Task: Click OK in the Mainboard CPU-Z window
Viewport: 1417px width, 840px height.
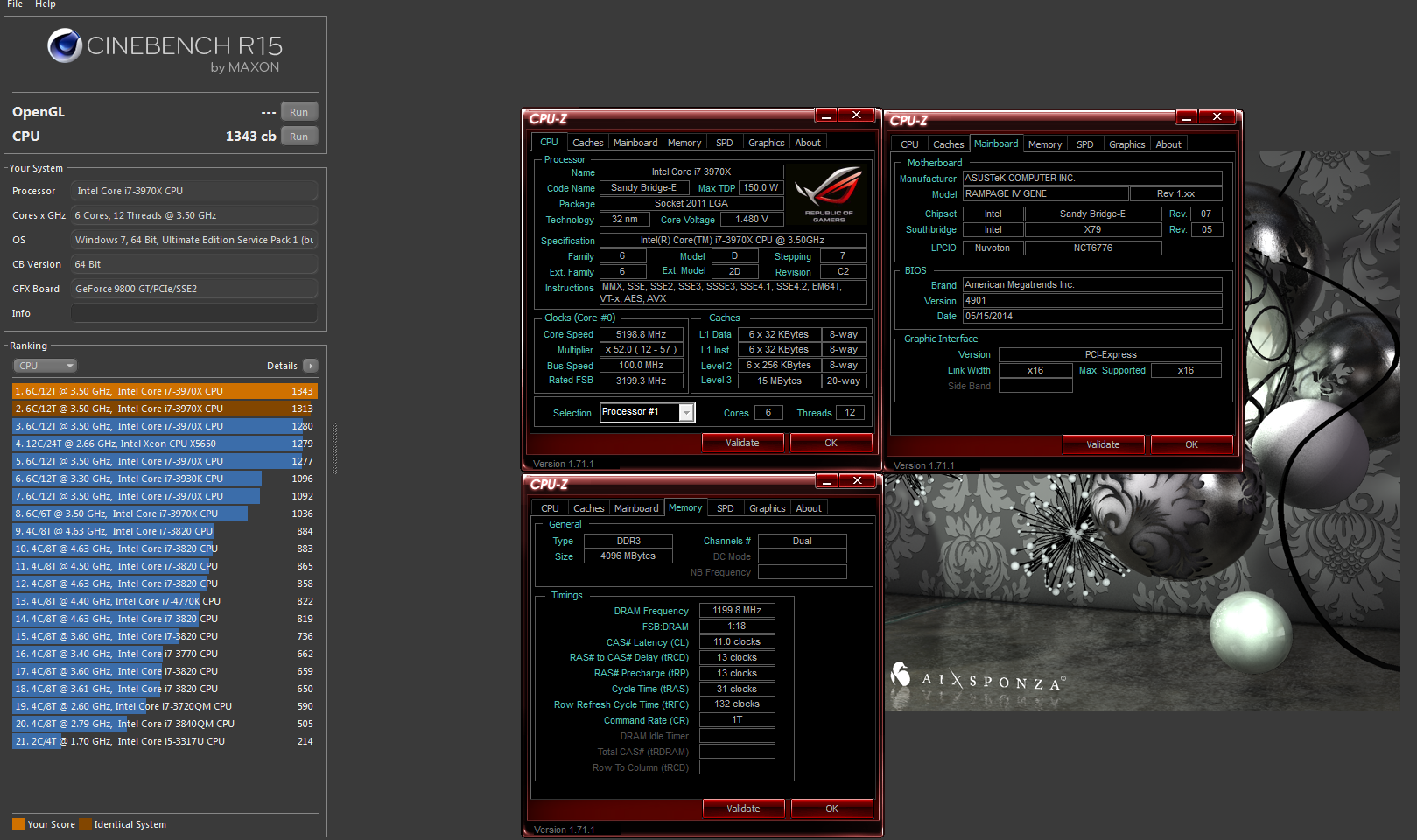Action: point(1192,444)
